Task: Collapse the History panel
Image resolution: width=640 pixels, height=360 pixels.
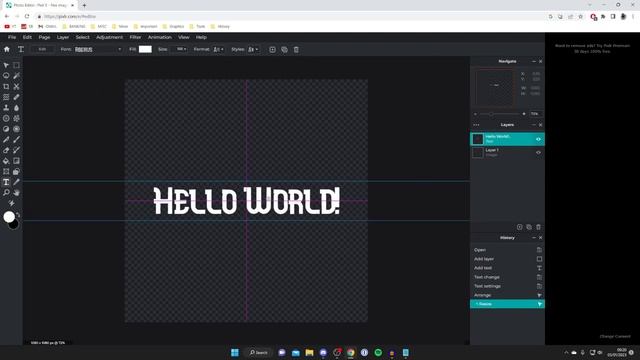Action: coord(533,238)
